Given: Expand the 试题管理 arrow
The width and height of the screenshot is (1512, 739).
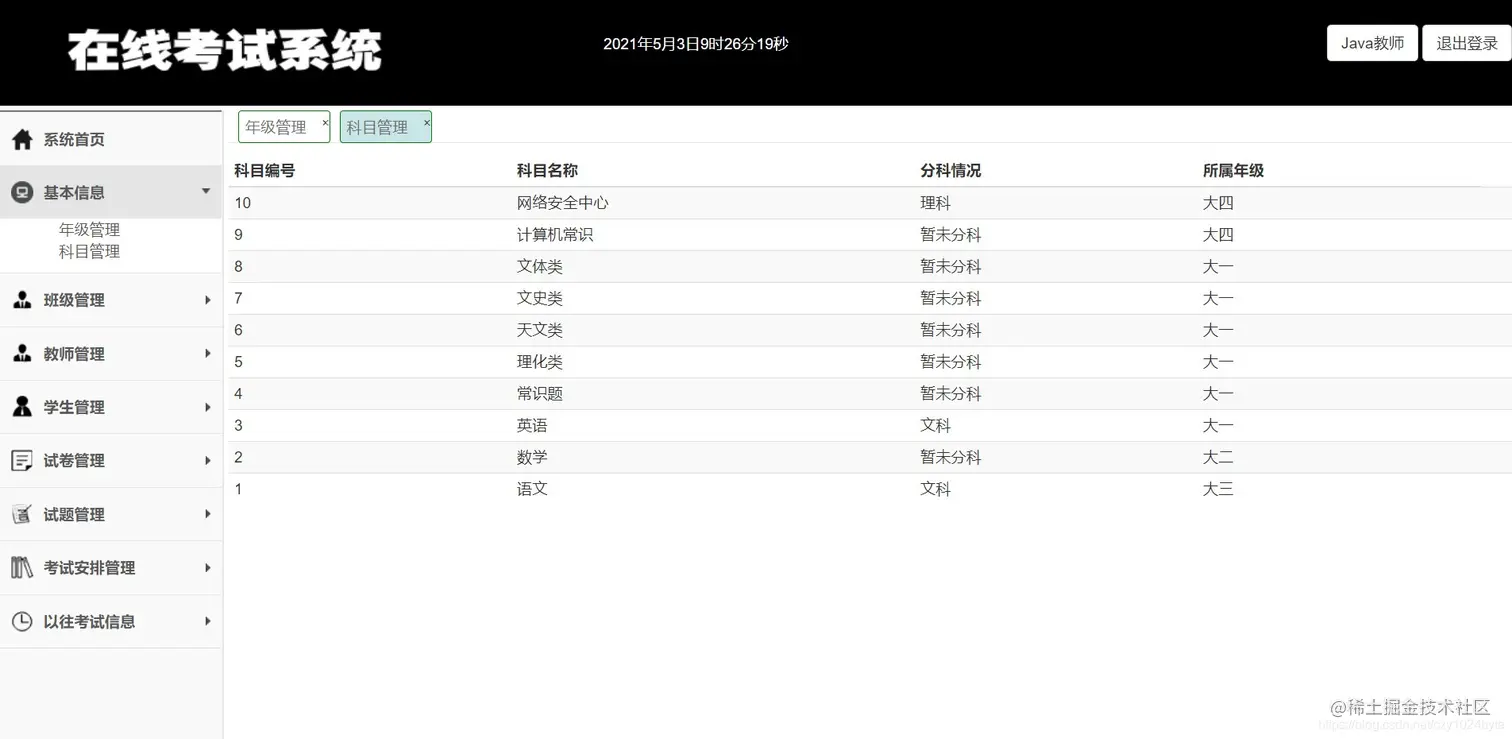Looking at the screenshot, I should point(207,514).
